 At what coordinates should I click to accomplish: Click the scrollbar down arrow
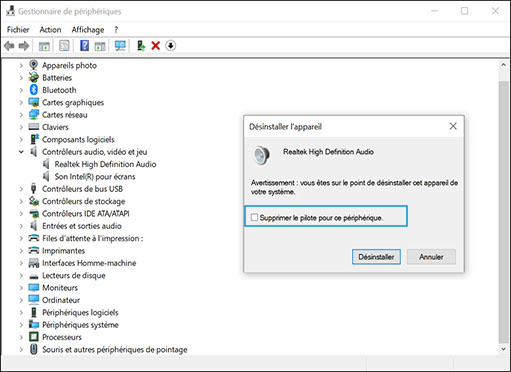point(503,349)
